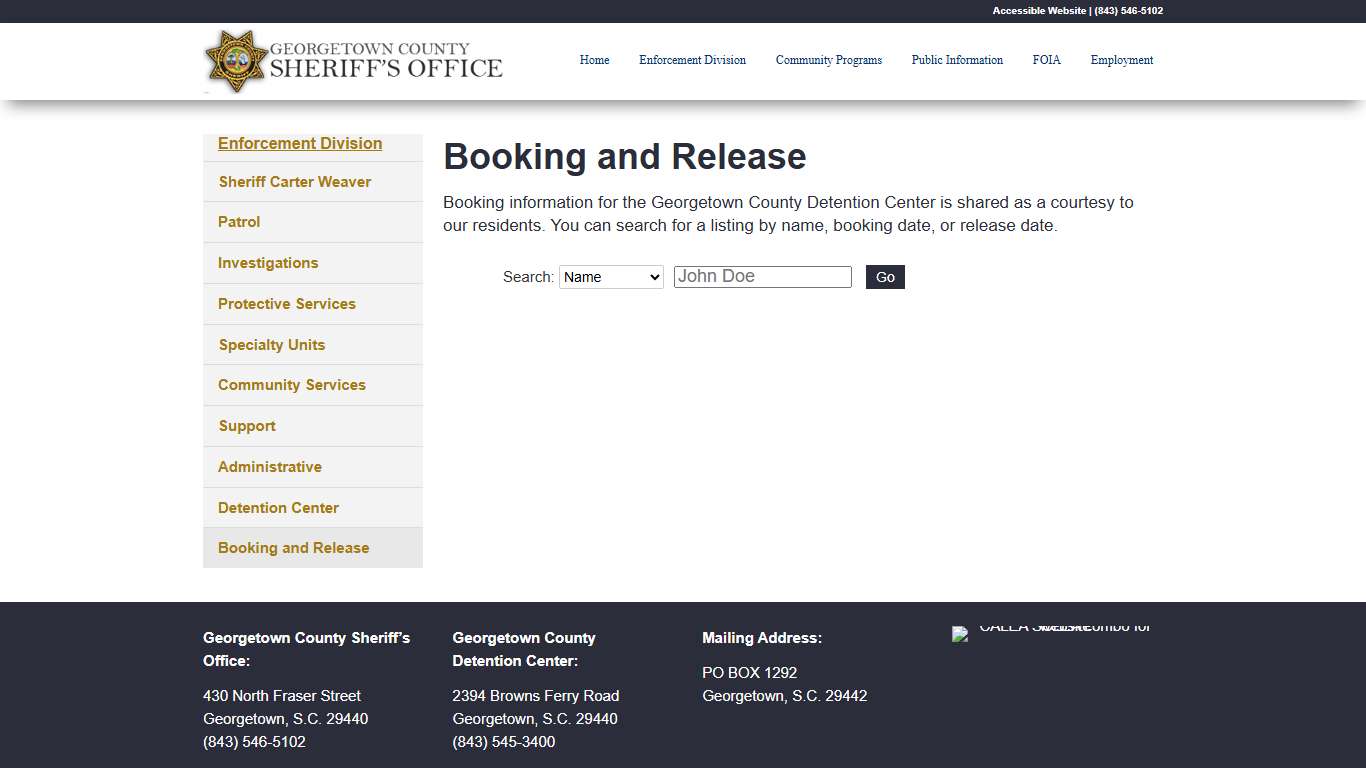Click the John Doe search text field
This screenshot has height=768, width=1366.
coord(762,276)
